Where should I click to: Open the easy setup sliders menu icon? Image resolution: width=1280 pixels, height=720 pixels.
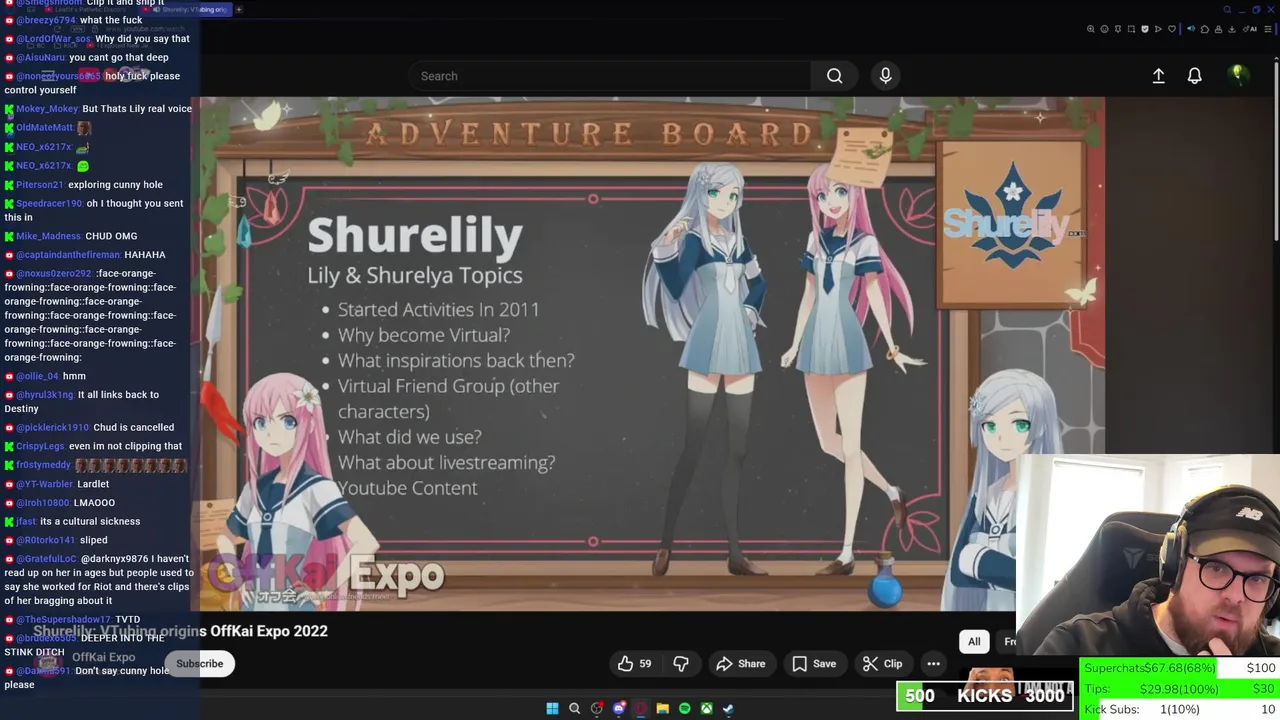1268,29
